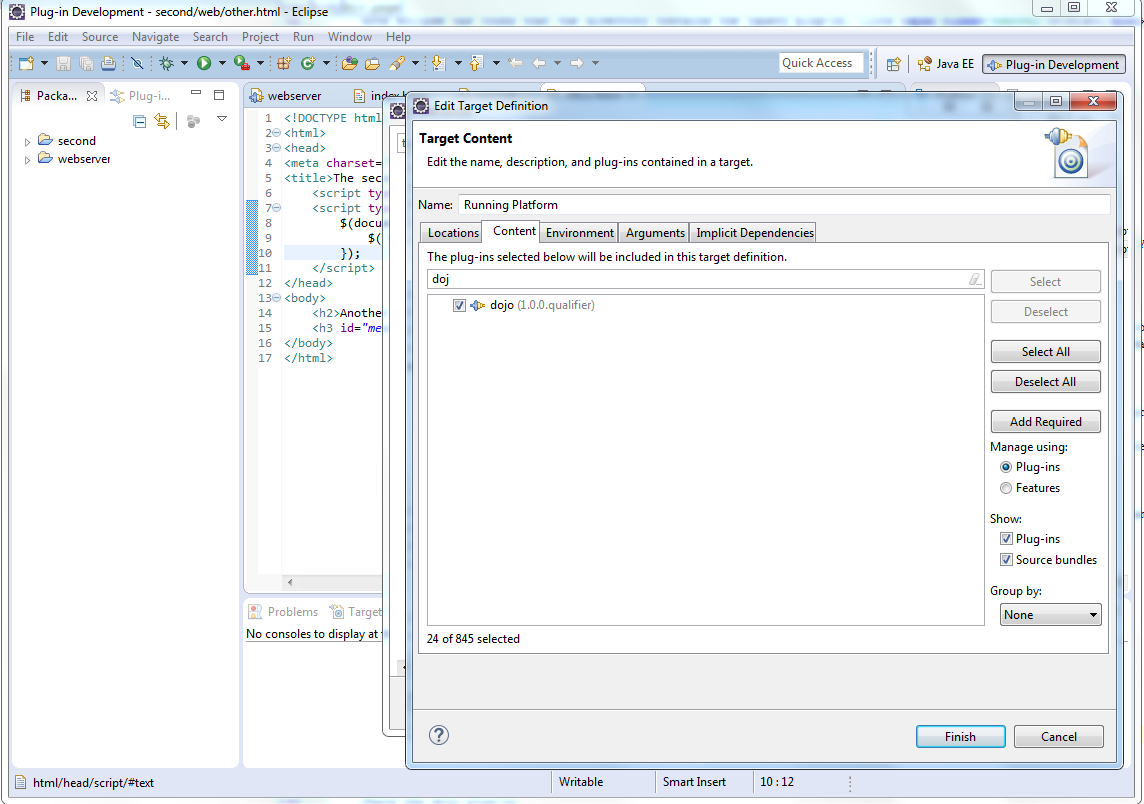Click Cancel in Edit Target Definition dialog
Screen dimensions: 1144x804
1059,737
